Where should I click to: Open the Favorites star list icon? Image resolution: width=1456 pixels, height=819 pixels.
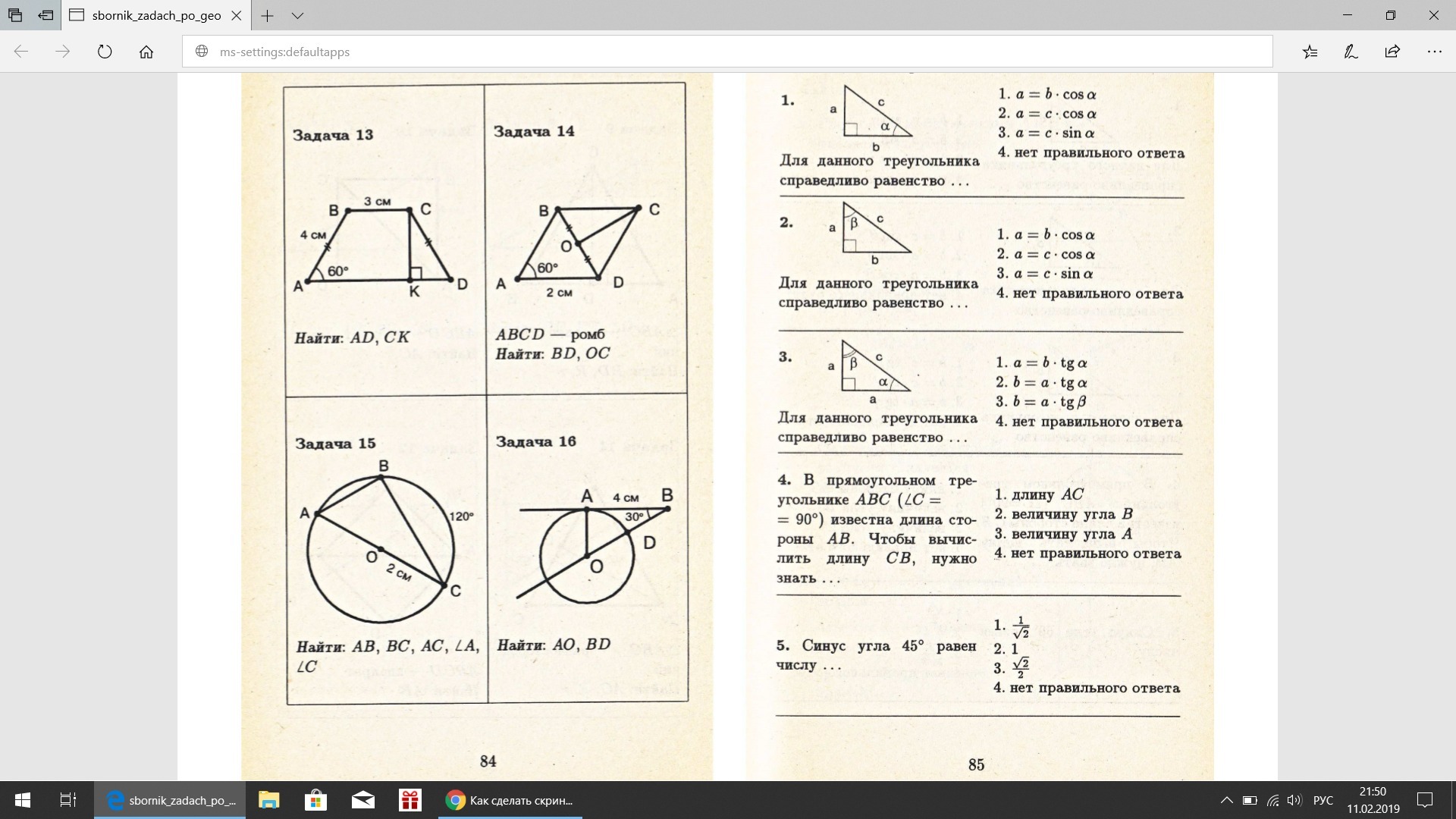(1310, 52)
